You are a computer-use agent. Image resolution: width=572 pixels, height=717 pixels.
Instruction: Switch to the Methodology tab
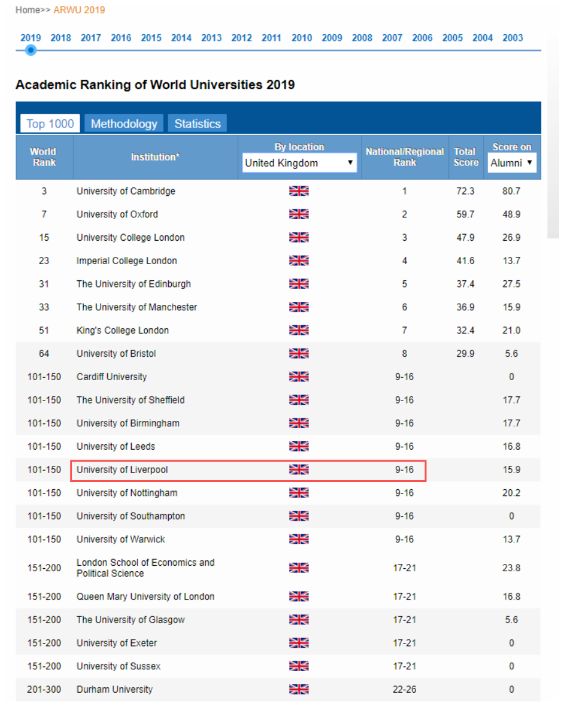tap(124, 123)
